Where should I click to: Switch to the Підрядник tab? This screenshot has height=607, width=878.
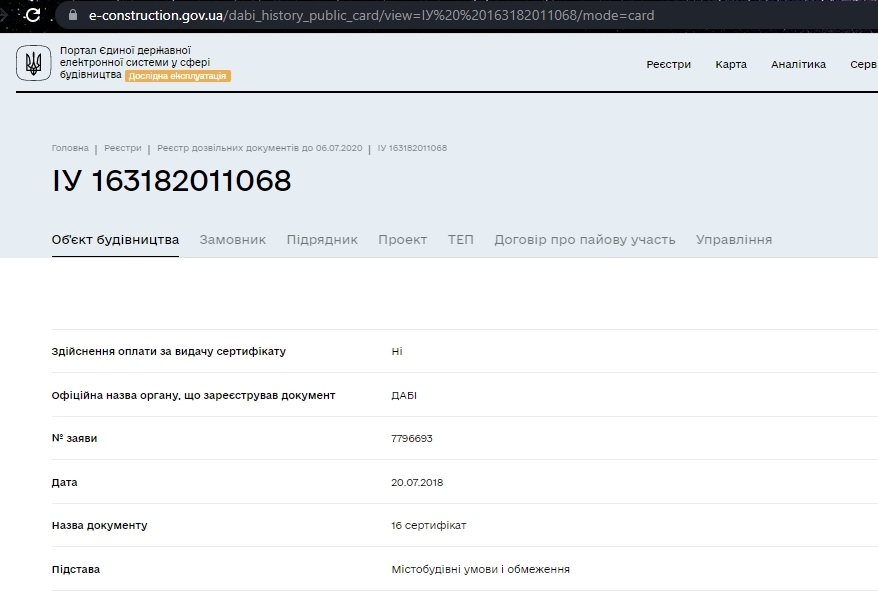tap(322, 240)
